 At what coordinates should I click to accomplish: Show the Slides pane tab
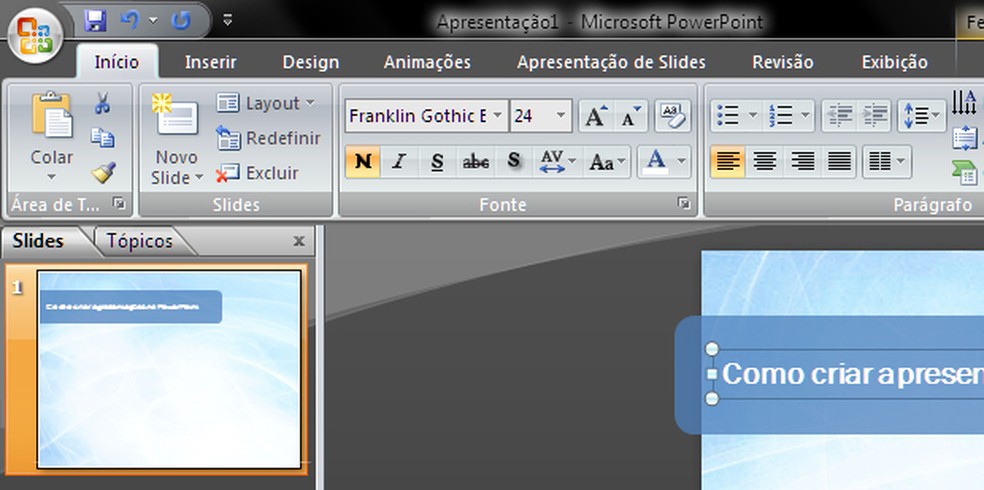coord(39,241)
